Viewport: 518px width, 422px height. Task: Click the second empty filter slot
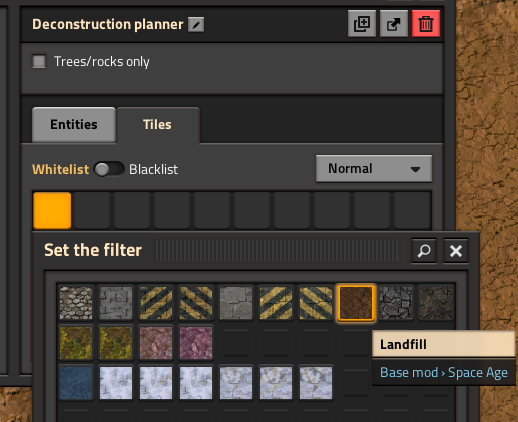click(x=132, y=211)
